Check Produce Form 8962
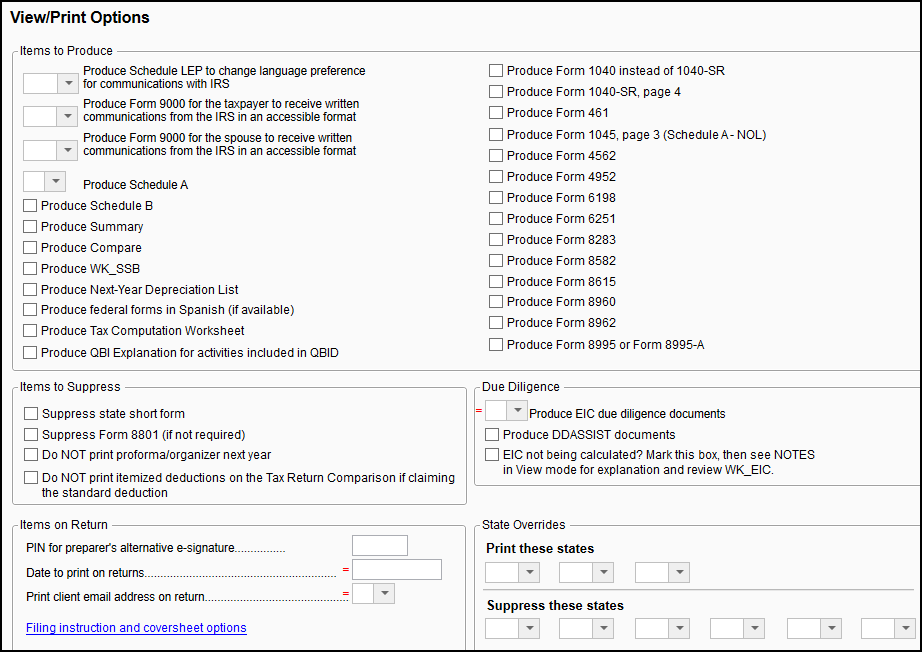Image resolution: width=922 pixels, height=652 pixels. coord(495,322)
